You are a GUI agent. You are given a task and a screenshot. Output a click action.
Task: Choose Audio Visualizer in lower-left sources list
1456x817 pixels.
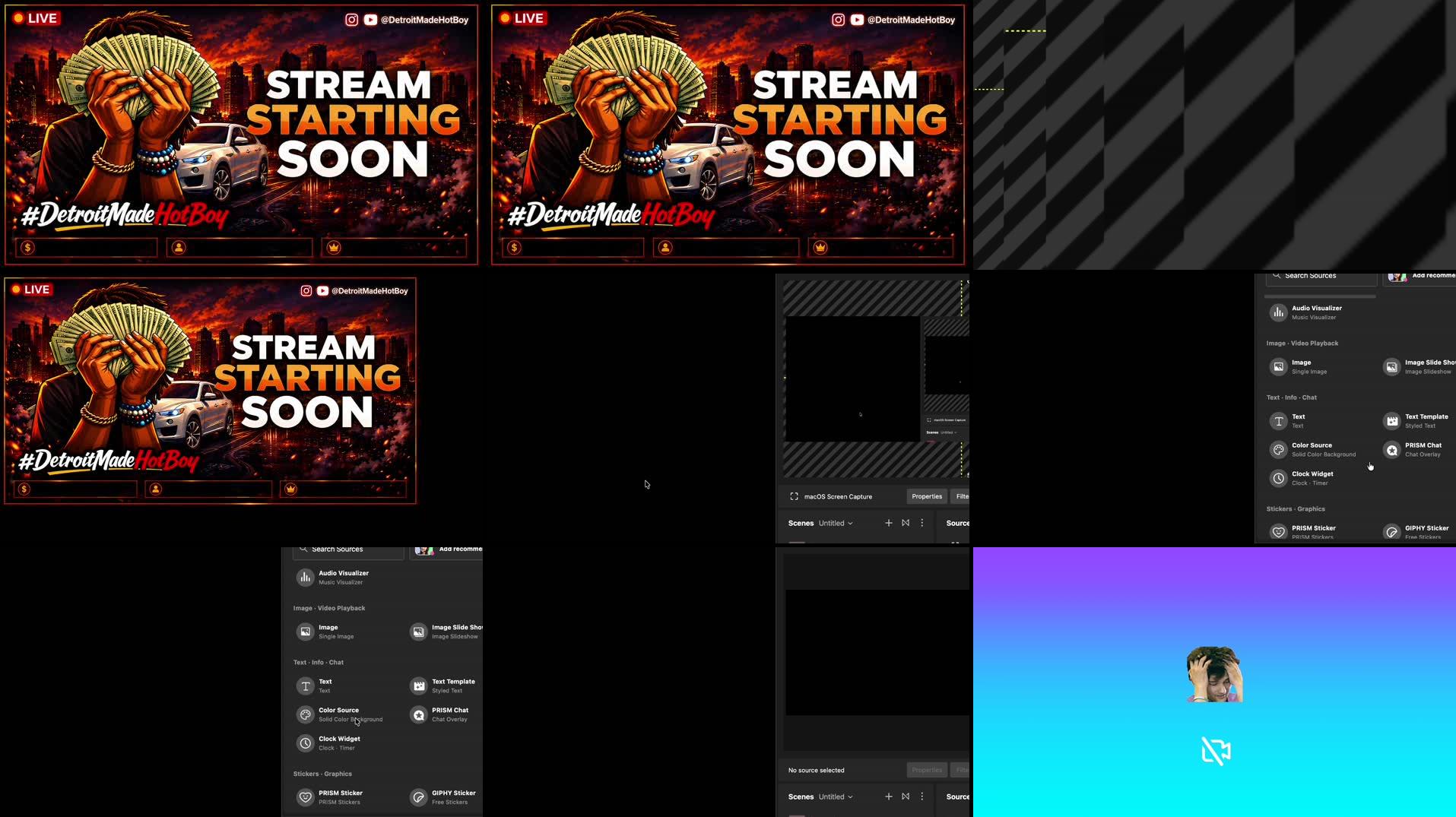click(x=332, y=578)
